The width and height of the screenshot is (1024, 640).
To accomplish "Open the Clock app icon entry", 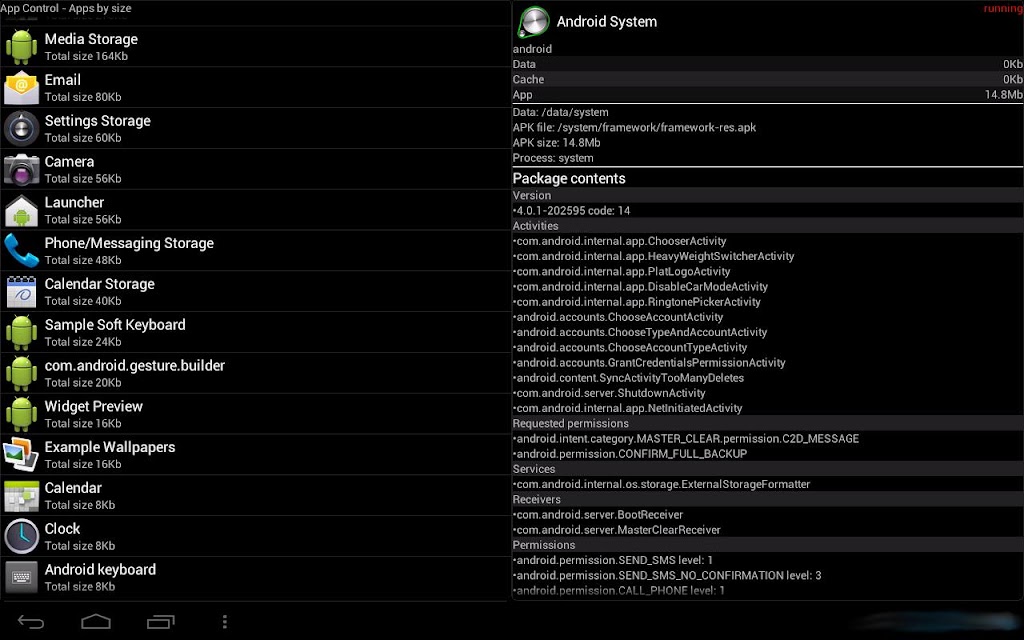I will (22, 536).
